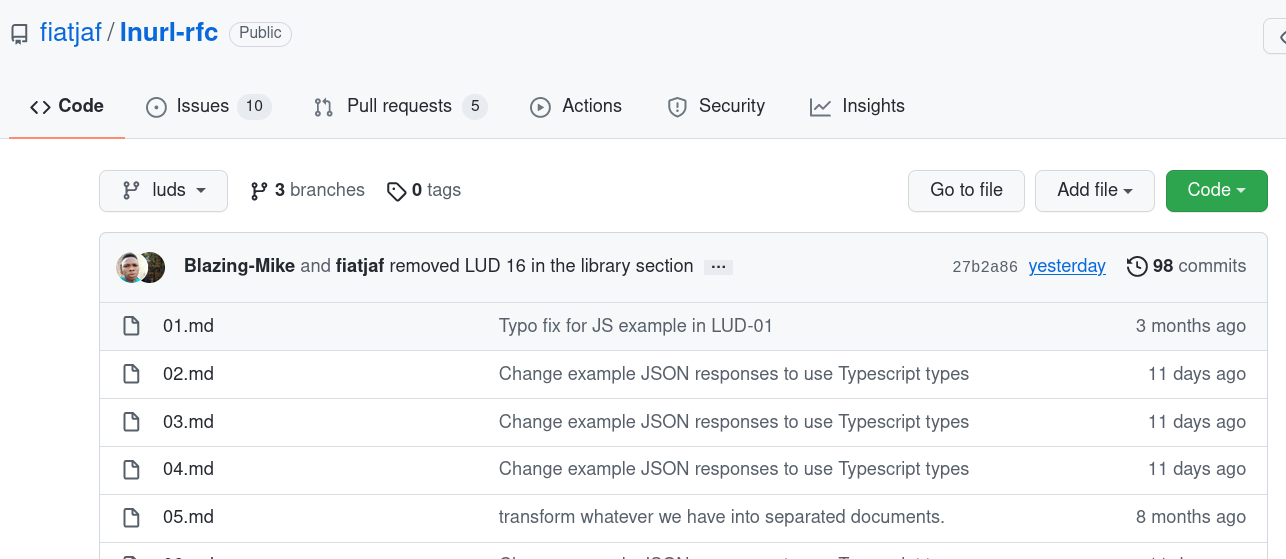Screen dimensions: 1286x559
Task: Click the repository book icon beside fiatjaf
Action: pyautogui.click(x=19, y=34)
